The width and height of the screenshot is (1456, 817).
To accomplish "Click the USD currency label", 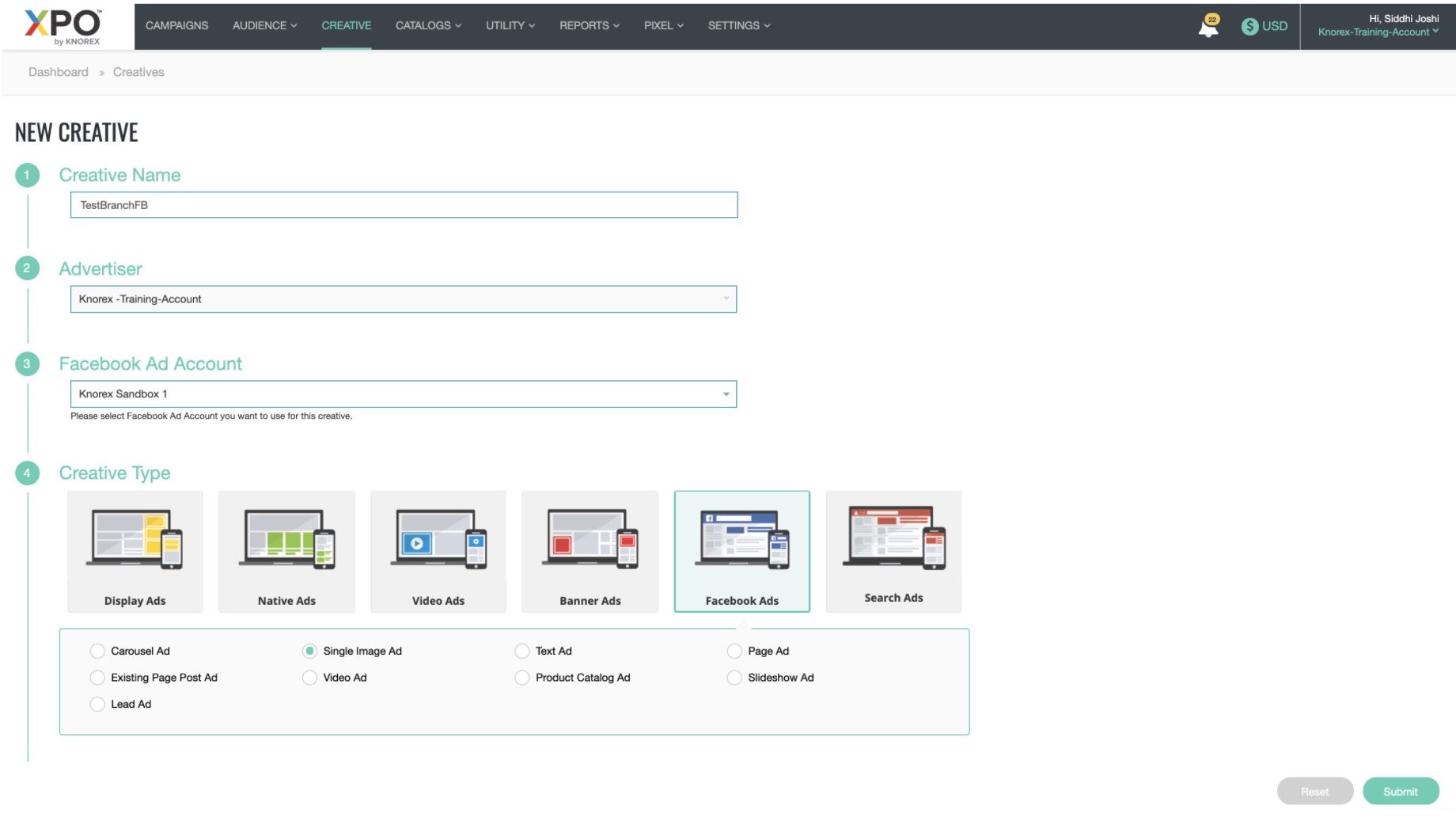I will click(x=1274, y=26).
